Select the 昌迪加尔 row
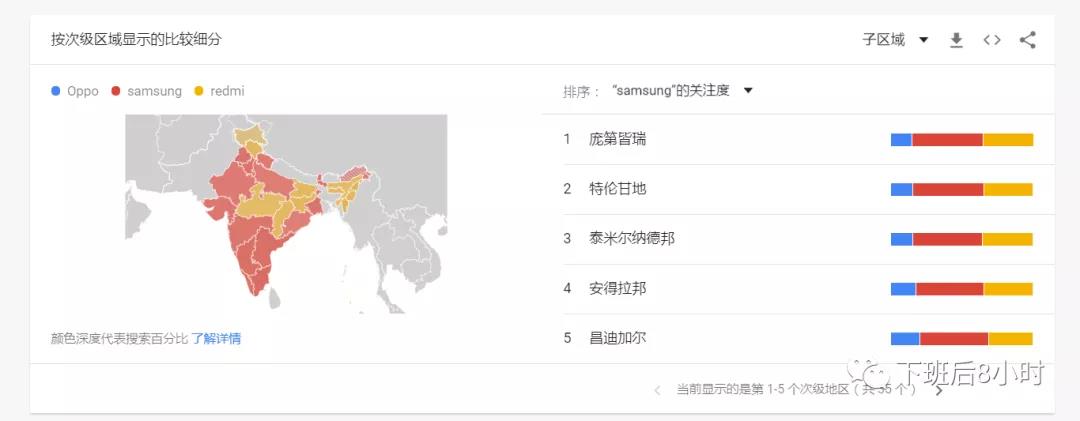The height and width of the screenshot is (421, 1080). click(618, 338)
